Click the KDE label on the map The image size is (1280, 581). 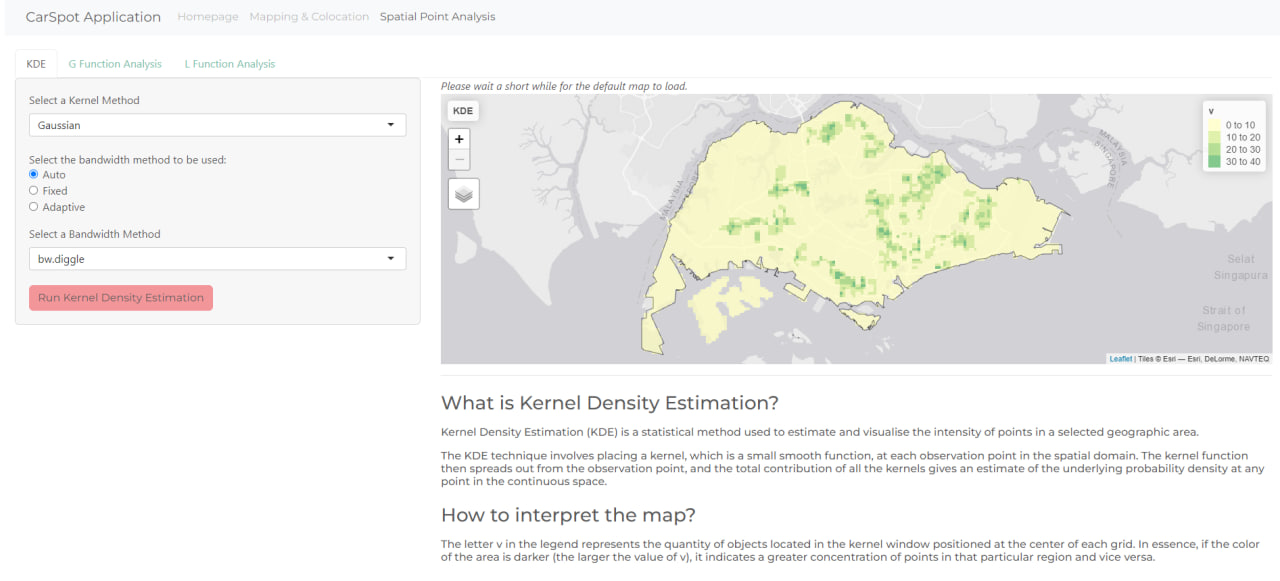pyautogui.click(x=463, y=111)
